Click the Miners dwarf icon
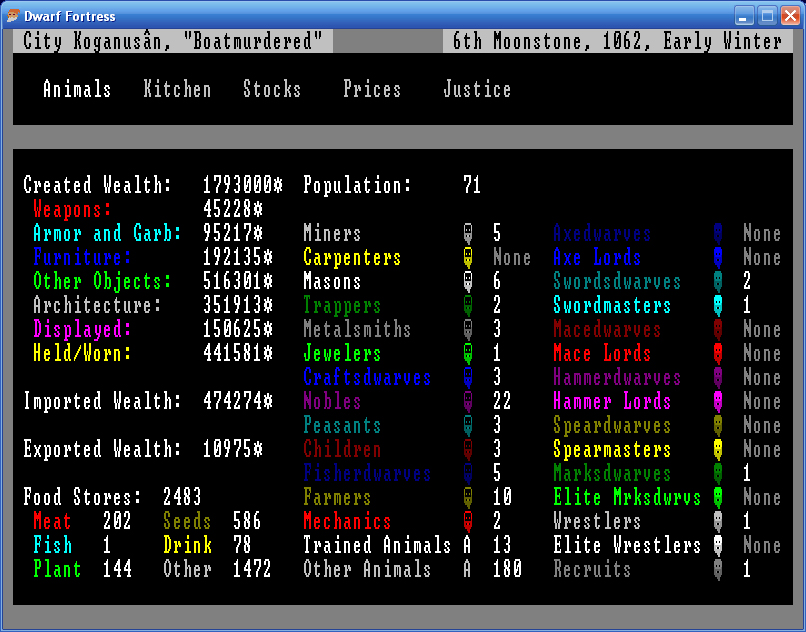Image resolution: width=806 pixels, height=632 pixels. [x=468, y=233]
